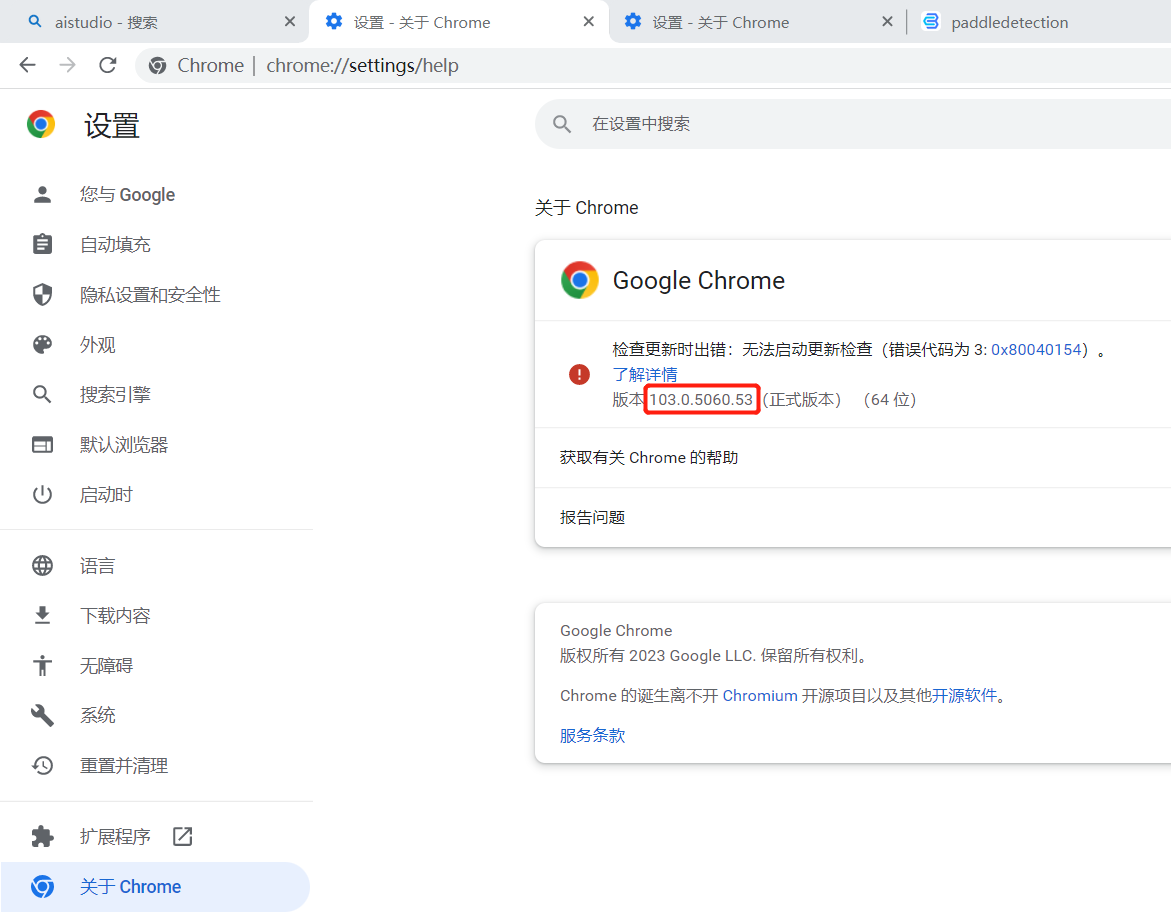
Task: Reload the current settings page
Action: (107, 65)
